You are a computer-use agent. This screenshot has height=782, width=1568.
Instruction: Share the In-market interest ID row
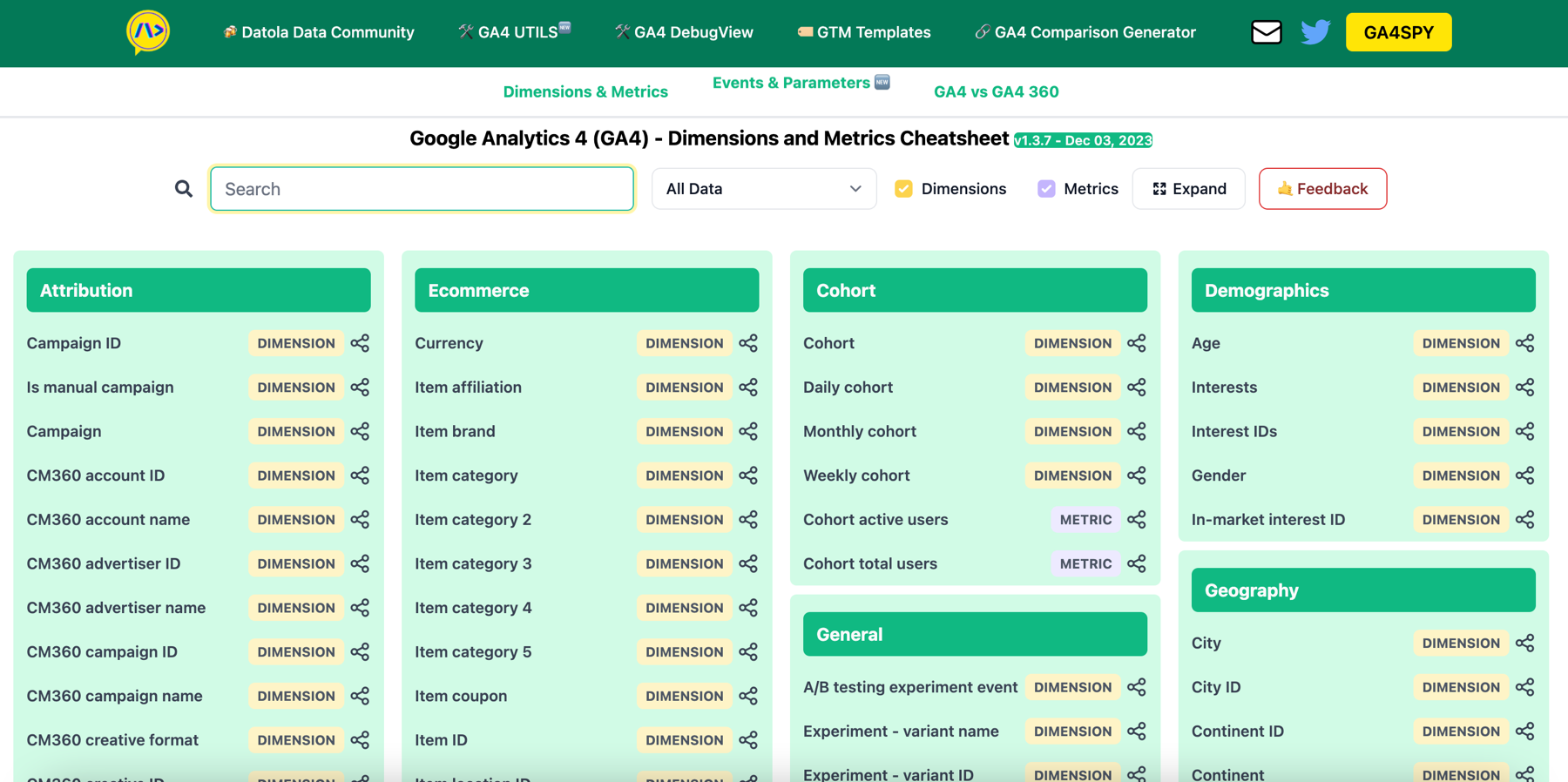point(1525,520)
